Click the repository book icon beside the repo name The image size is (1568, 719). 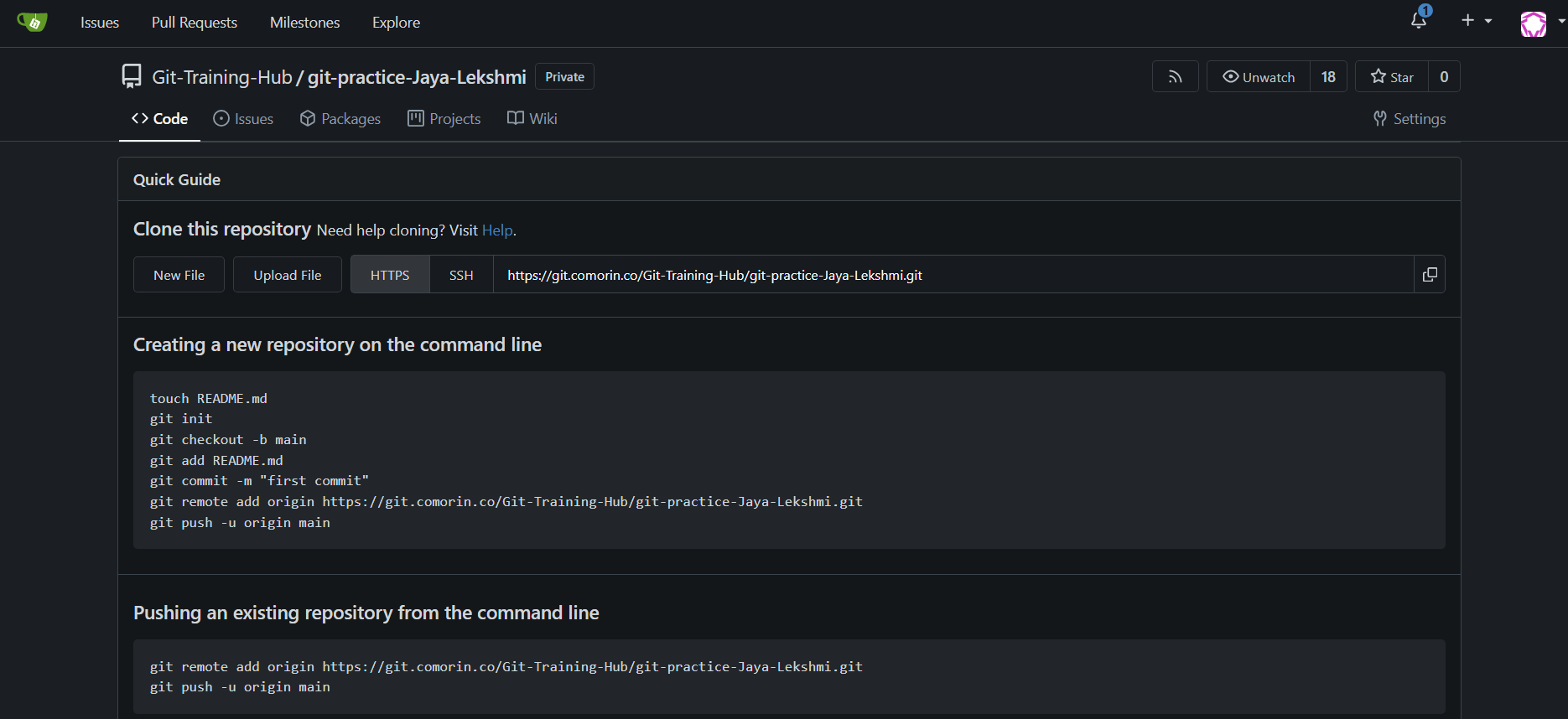point(131,75)
